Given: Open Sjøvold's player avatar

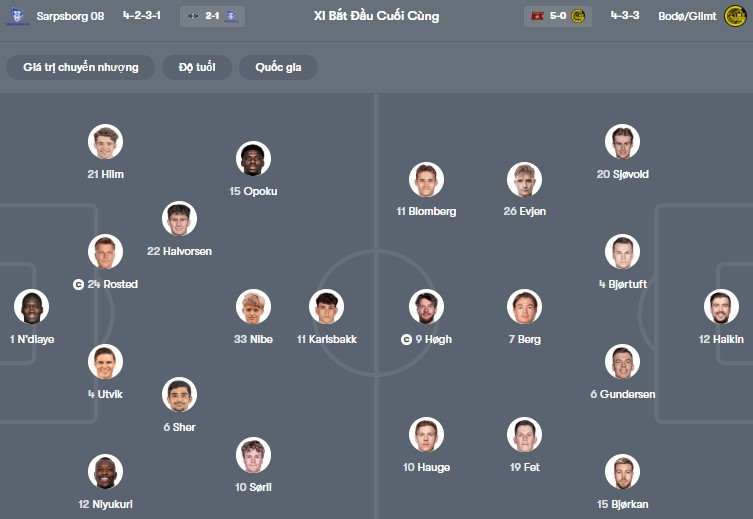Looking at the screenshot, I should tap(622, 142).
